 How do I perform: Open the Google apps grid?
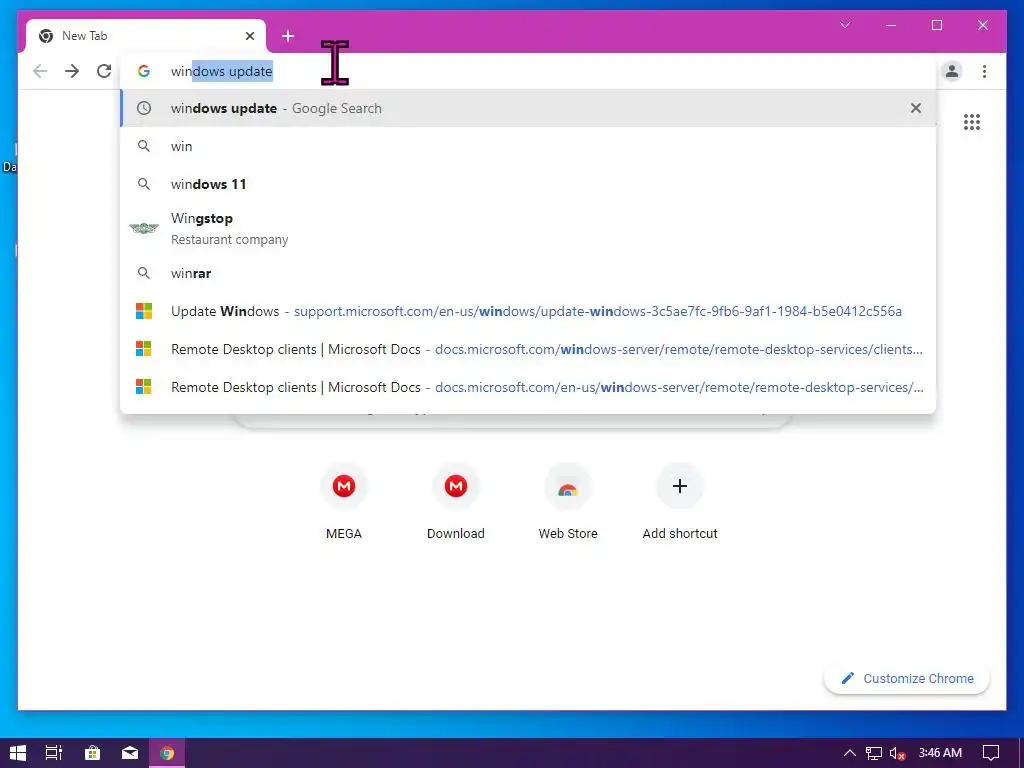(972, 122)
